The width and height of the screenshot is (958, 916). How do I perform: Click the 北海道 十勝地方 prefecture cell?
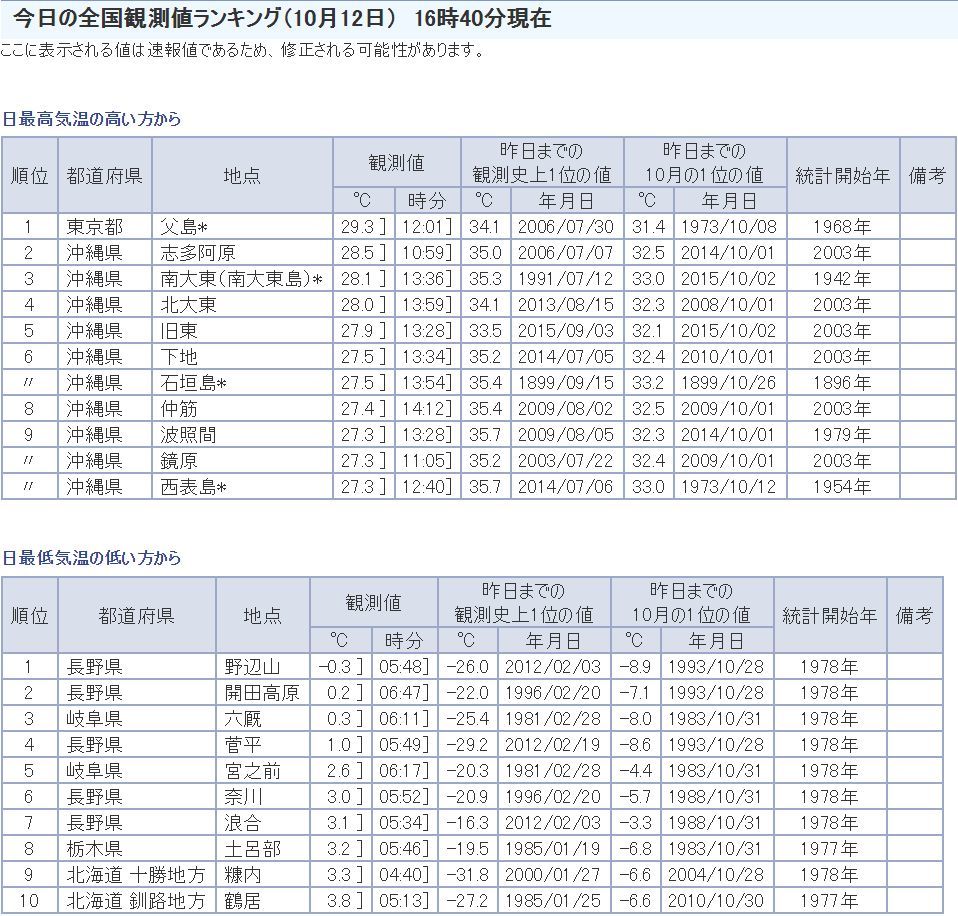point(136,875)
